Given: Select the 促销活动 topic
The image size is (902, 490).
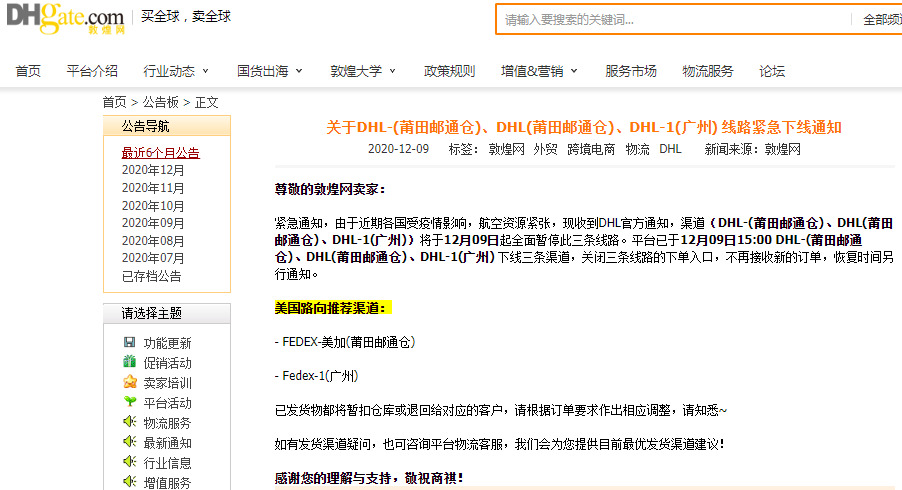Looking at the screenshot, I should click(167, 363).
